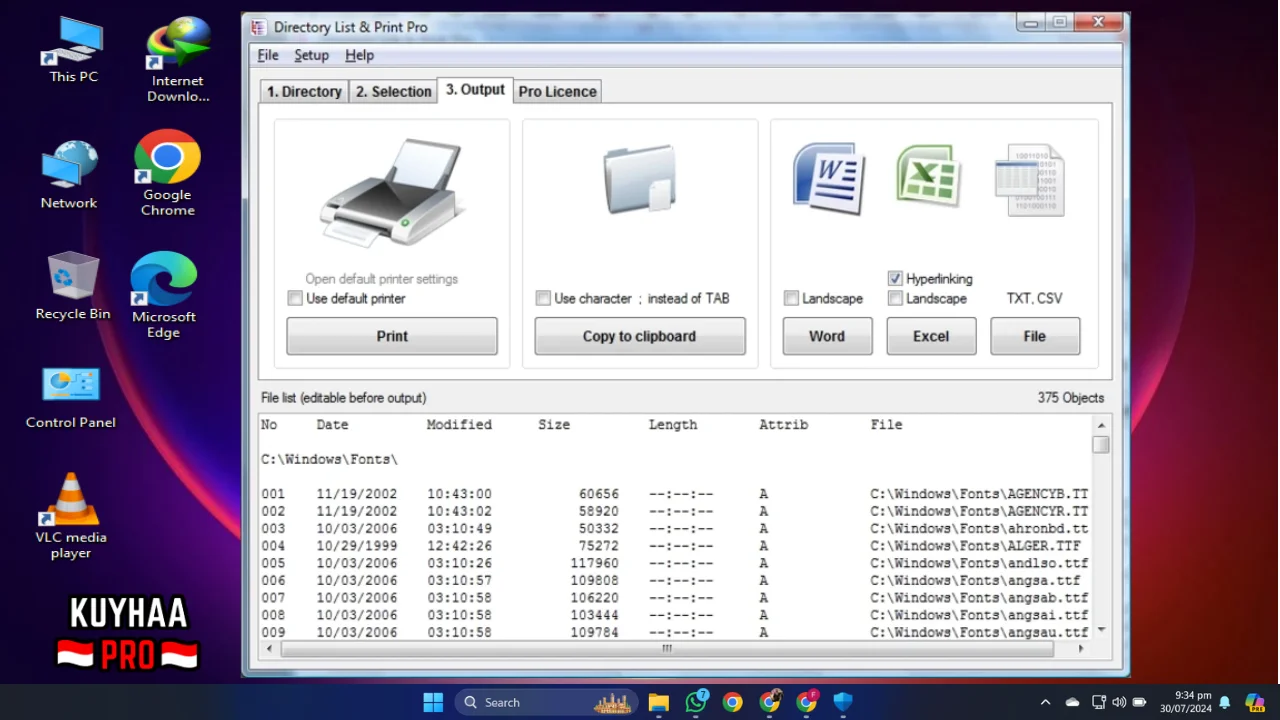Click the Print button

click(x=392, y=336)
